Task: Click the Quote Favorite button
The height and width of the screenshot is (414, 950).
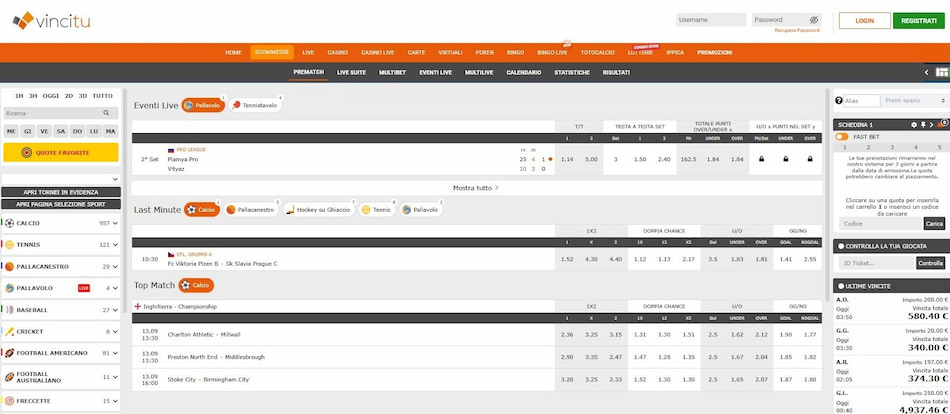Action: [61, 152]
